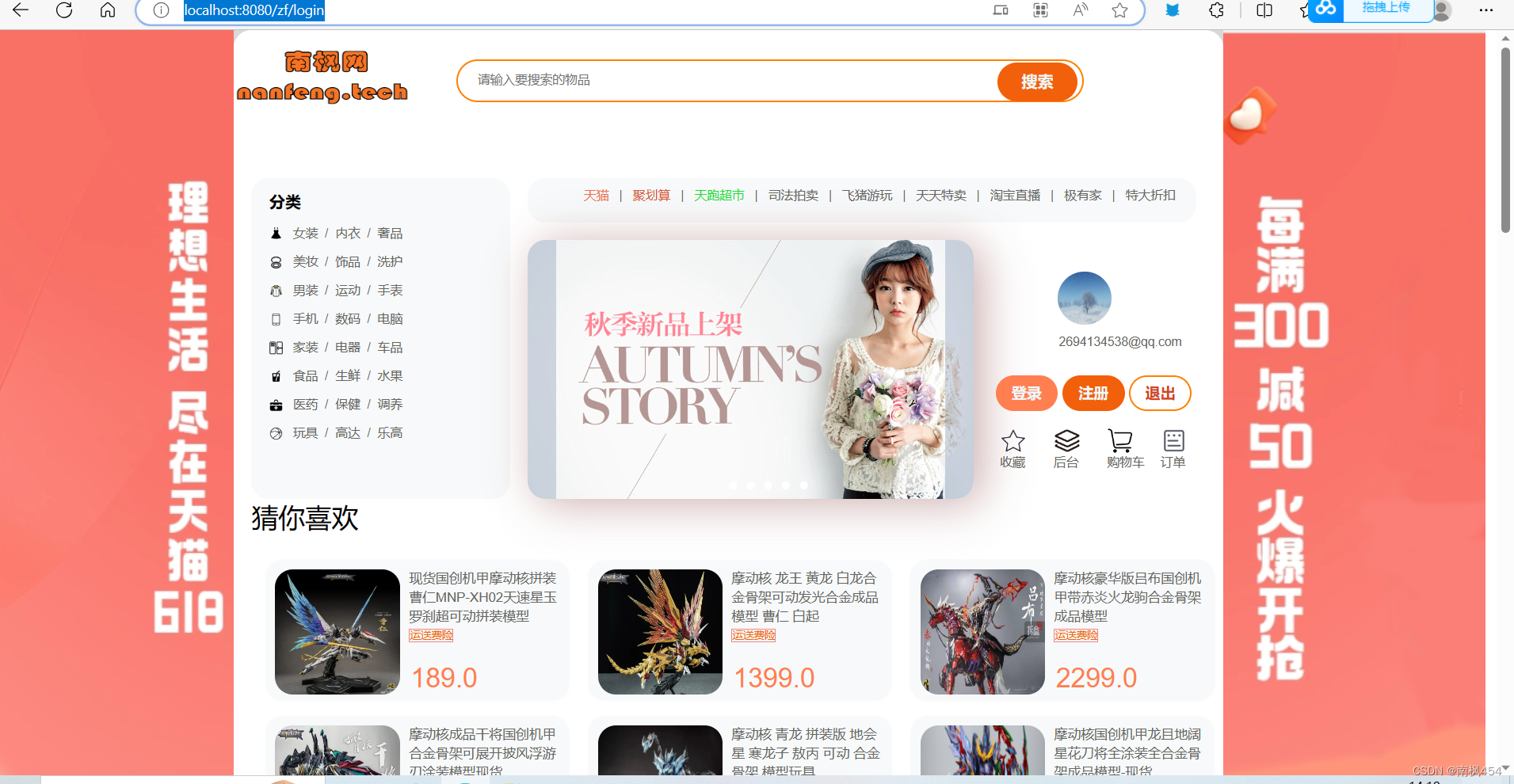The width and height of the screenshot is (1514, 784).
Task: Open the 淘宝直播 nav link
Action: pos(1015,196)
